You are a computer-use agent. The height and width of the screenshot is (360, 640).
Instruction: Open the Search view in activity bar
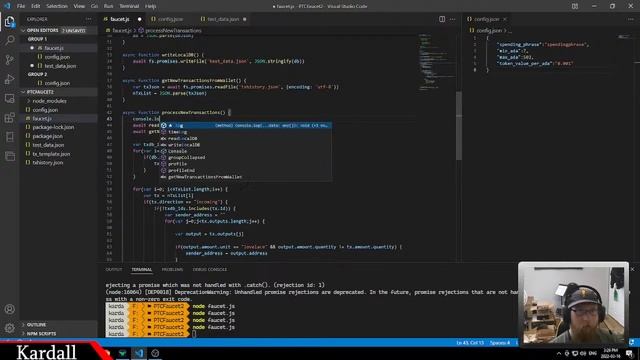click(9, 40)
